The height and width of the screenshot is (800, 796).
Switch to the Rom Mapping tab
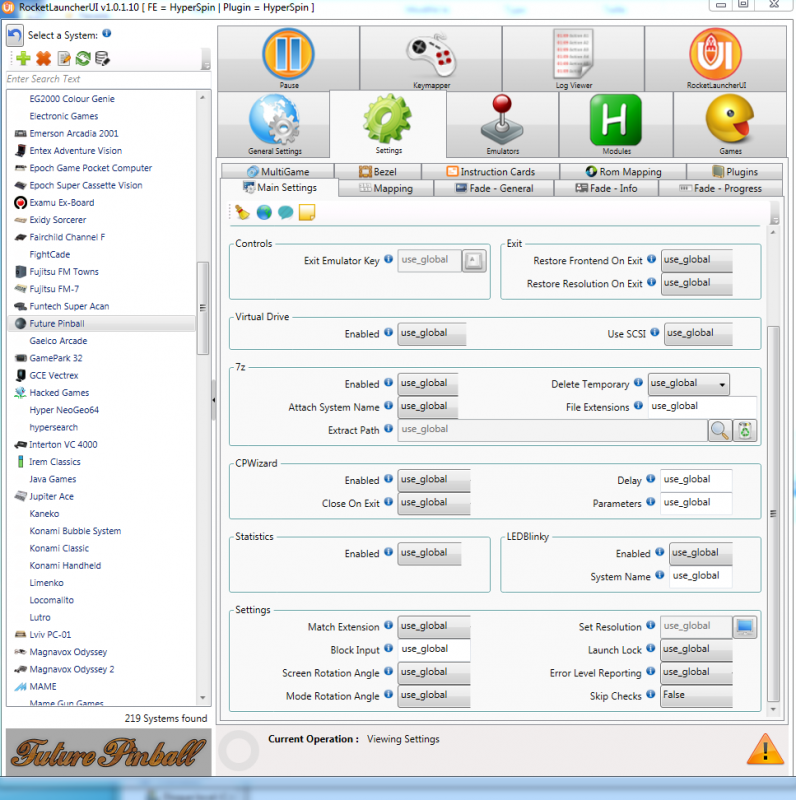[x=623, y=171]
